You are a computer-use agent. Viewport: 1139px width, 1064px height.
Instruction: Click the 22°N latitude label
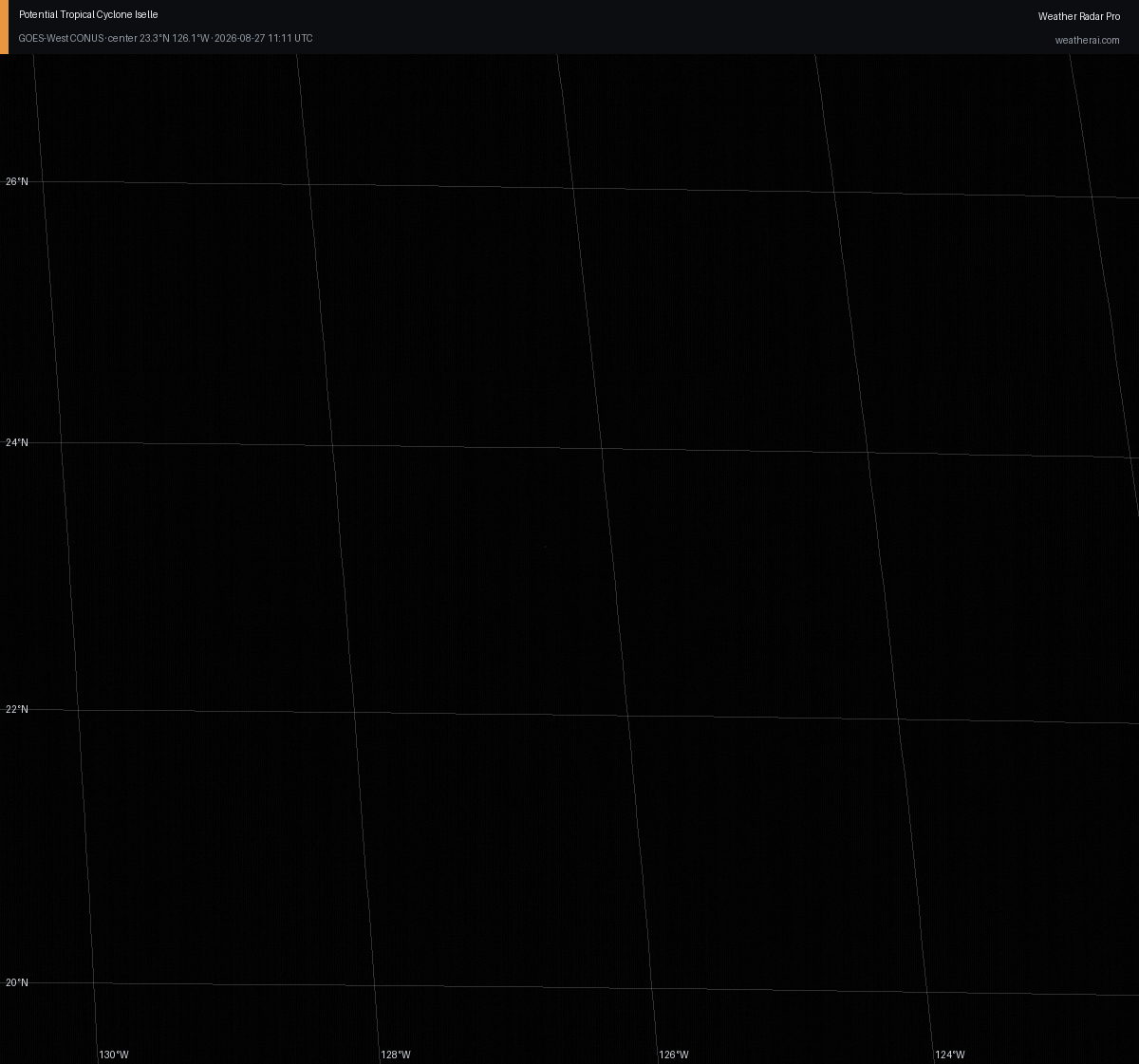click(17, 709)
